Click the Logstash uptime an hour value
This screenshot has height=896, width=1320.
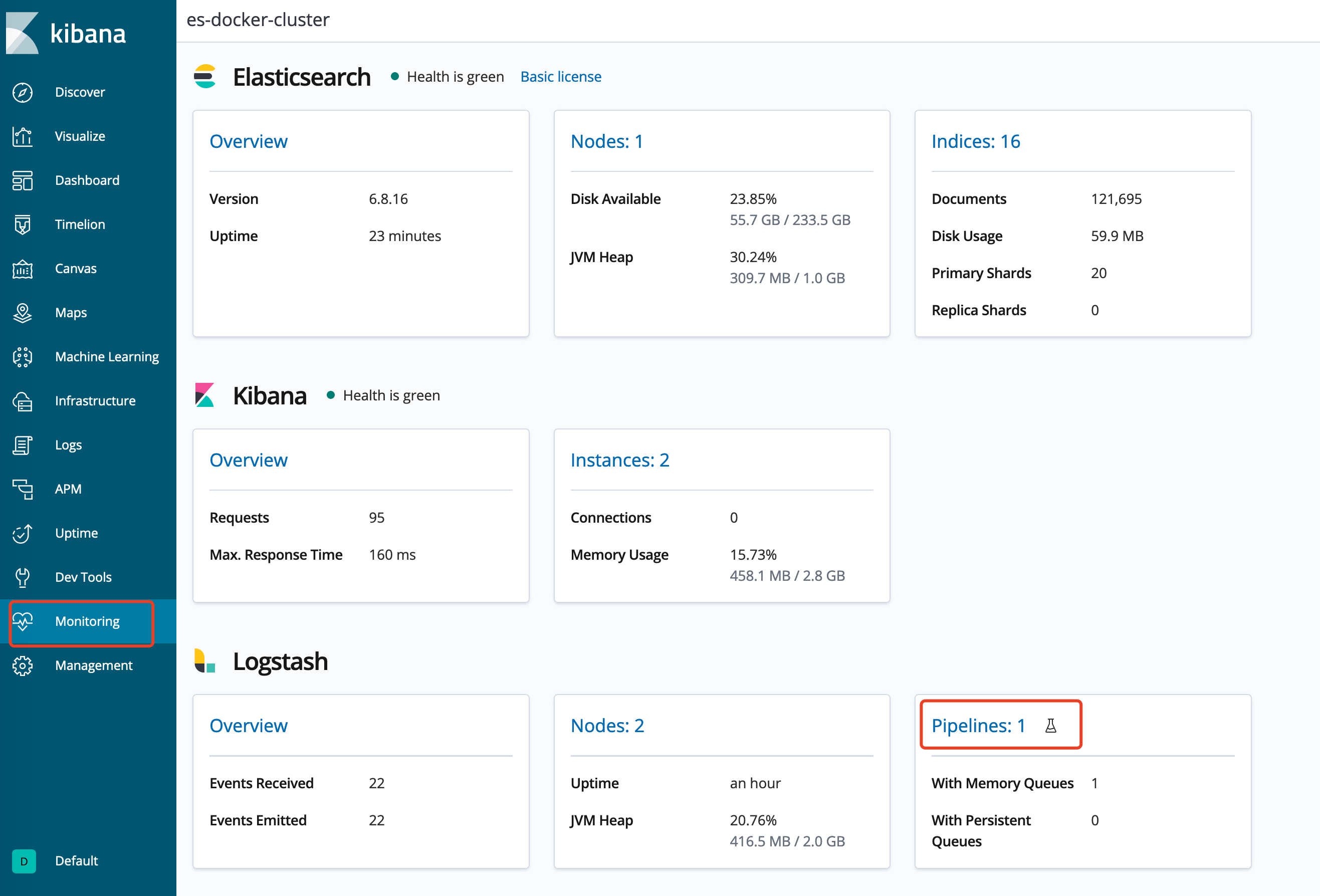755,784
